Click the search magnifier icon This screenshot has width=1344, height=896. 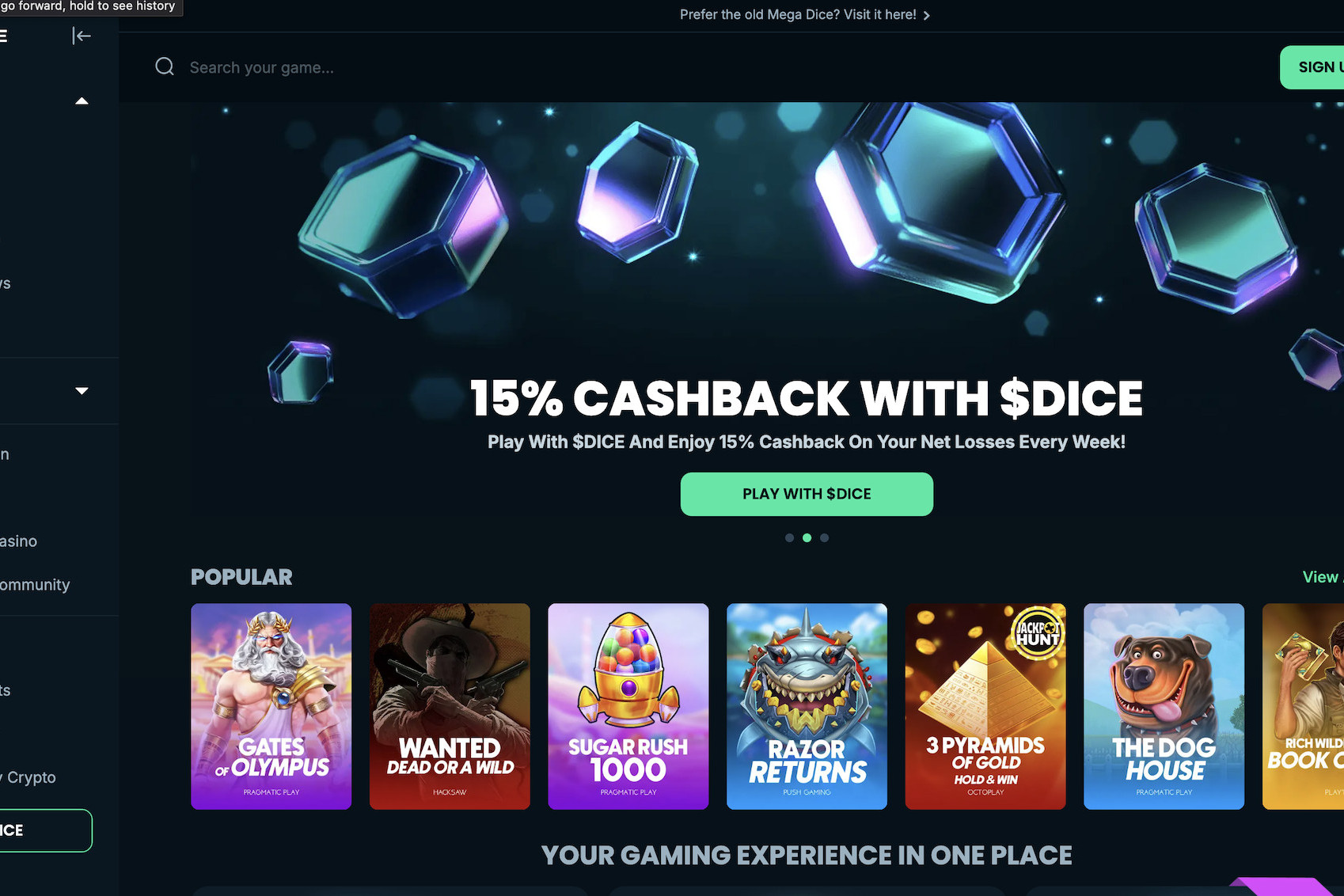[x=165, y=66]
